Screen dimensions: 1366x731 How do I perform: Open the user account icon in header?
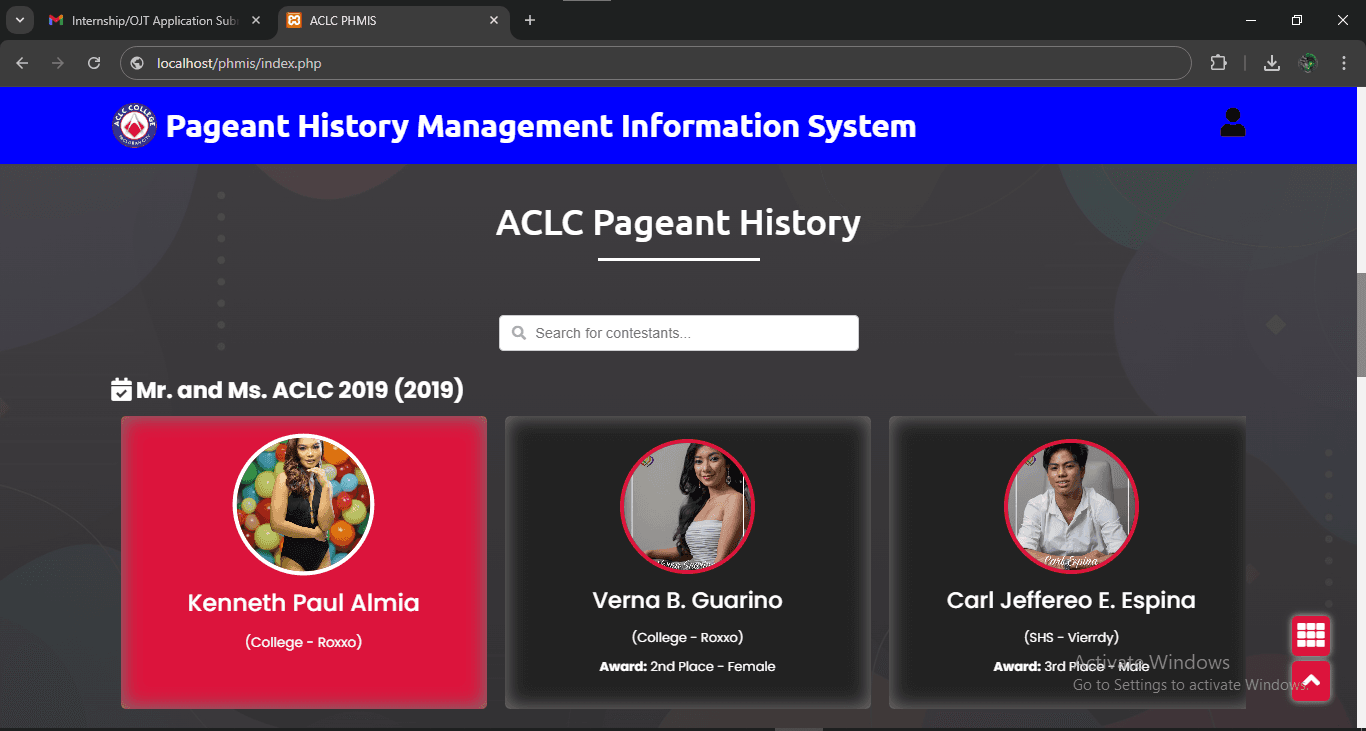tap(1233, 123)
